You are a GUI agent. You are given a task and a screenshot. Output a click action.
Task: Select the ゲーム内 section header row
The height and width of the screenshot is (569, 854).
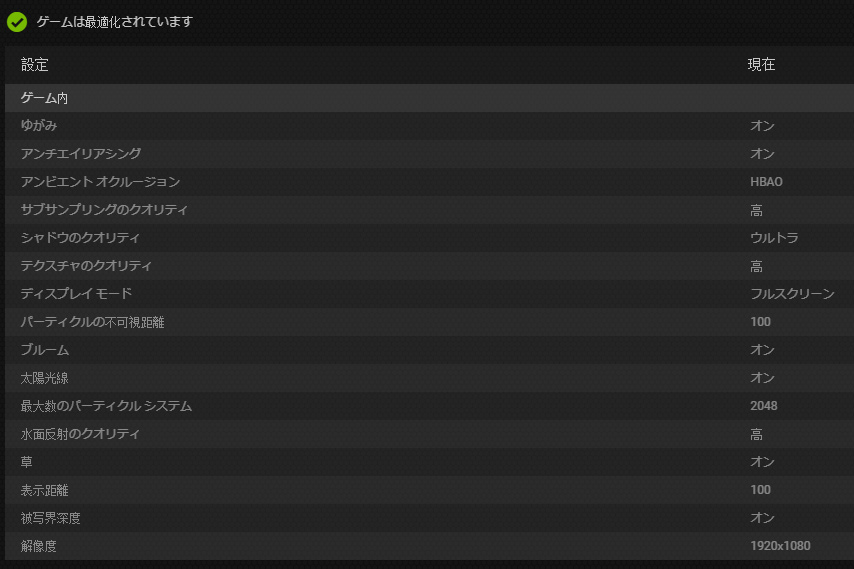point(45,98)
